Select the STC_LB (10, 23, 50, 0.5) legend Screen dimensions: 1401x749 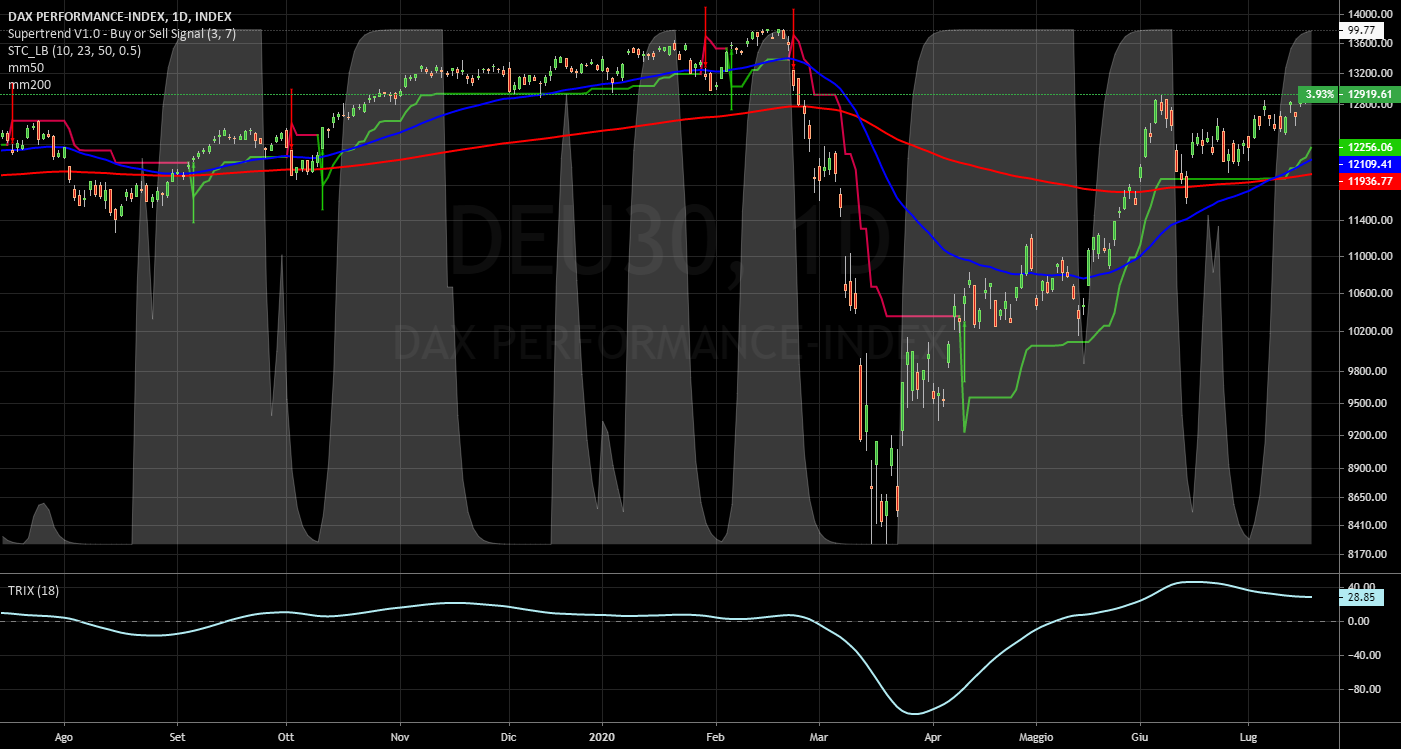pos(74,50)
